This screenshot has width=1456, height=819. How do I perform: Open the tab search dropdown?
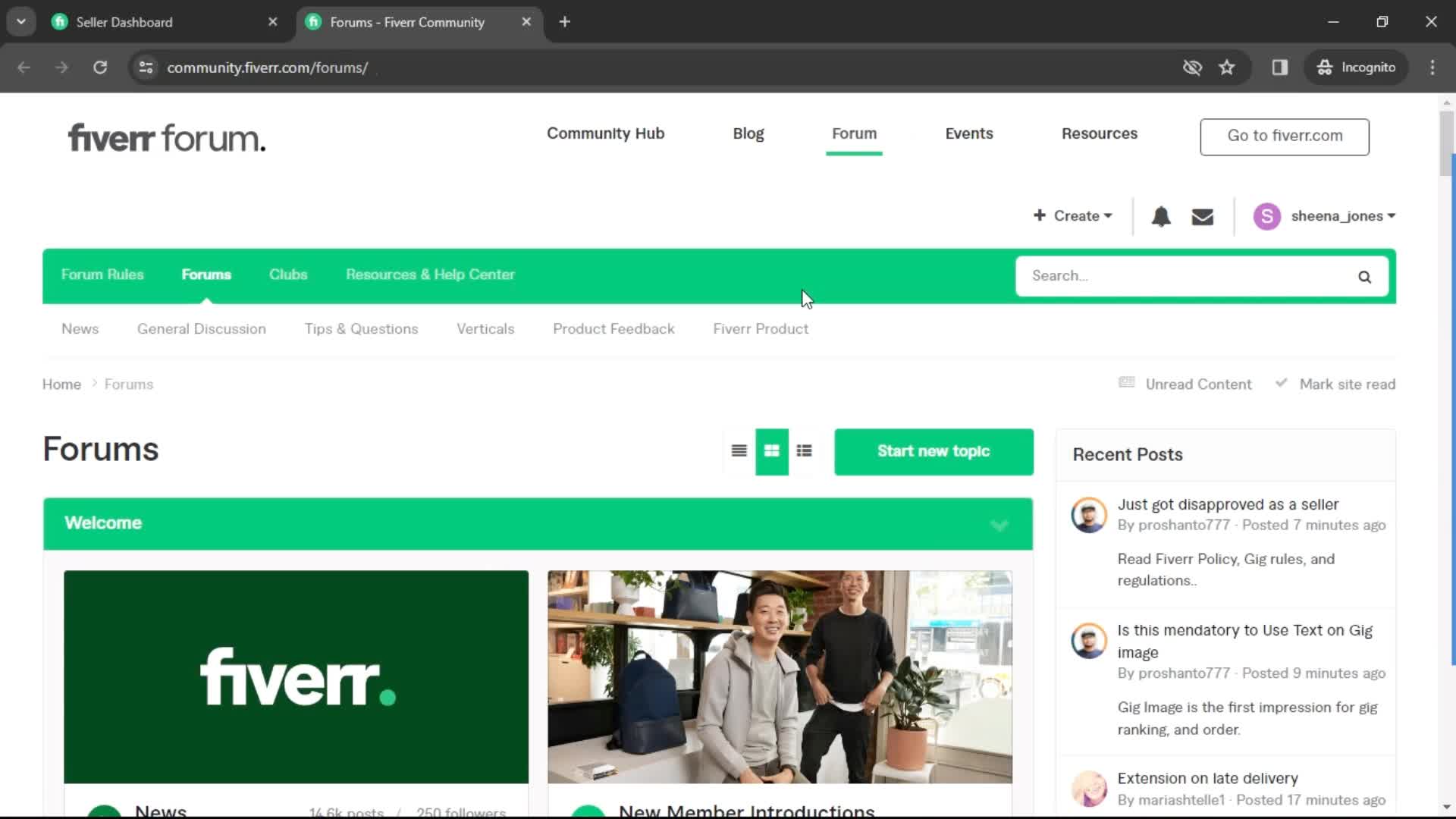click(21, 22)
